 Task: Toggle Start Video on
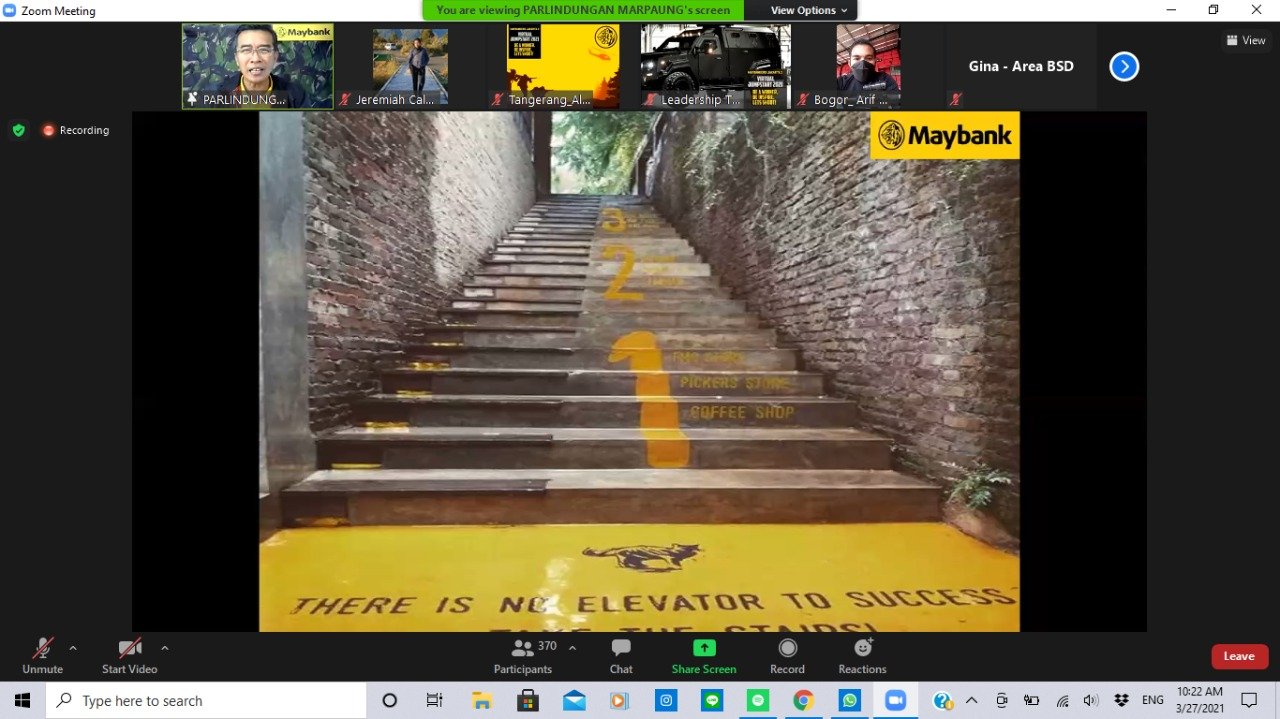point(129,656)
